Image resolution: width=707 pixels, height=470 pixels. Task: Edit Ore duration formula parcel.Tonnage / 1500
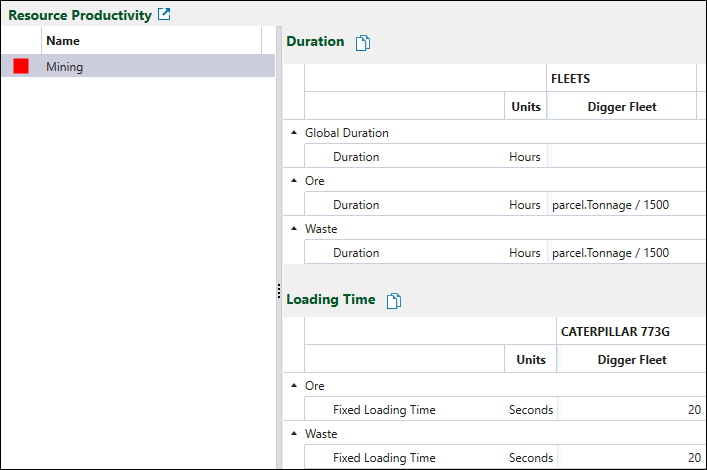(x=621, y=205)
